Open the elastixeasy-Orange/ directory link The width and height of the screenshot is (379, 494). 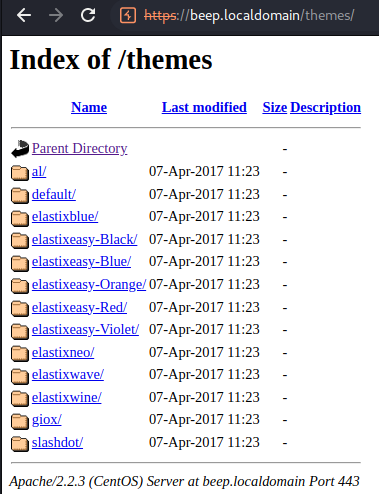(x=89, y=285)
